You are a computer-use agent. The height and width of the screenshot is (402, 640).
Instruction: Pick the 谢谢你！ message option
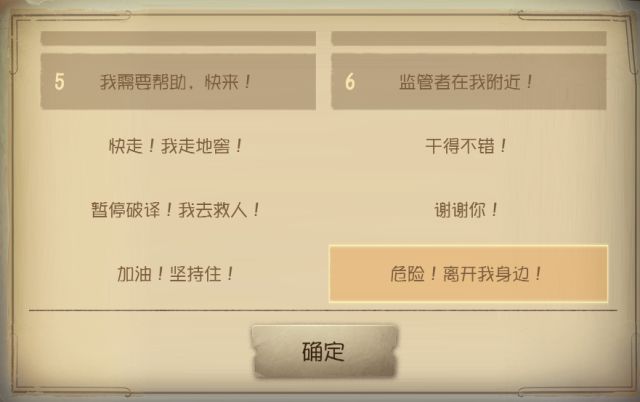point(466,210)
